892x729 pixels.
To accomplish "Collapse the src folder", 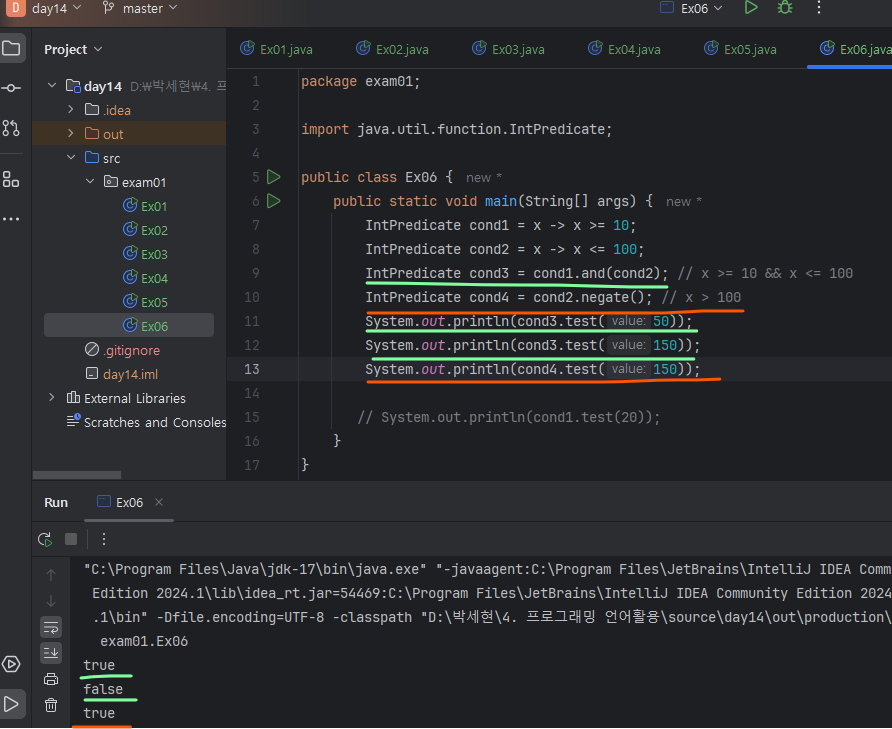I will (x=71, y=158).
